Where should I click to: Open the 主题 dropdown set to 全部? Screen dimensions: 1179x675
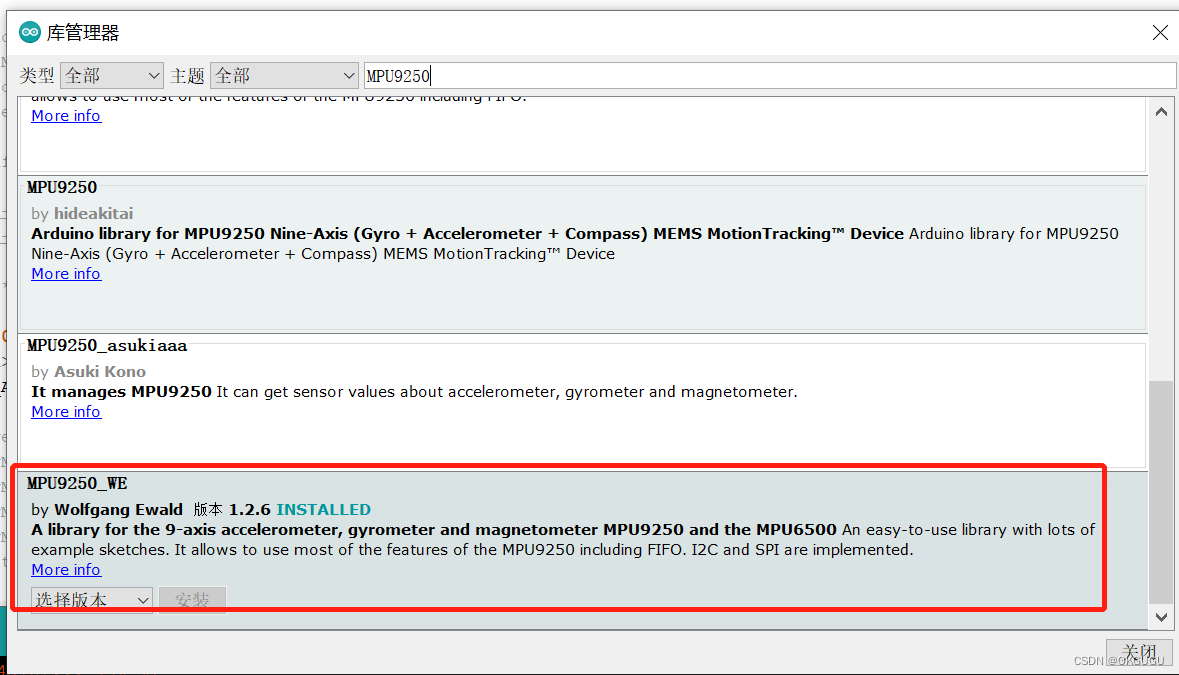284,76
